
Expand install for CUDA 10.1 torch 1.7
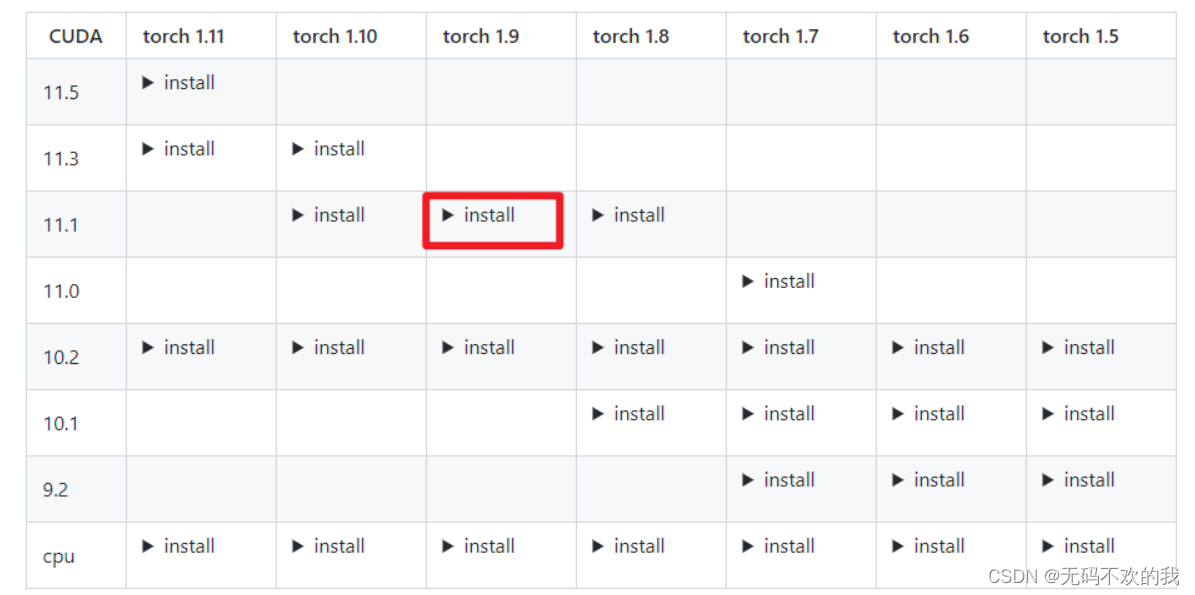pos(779,414)
